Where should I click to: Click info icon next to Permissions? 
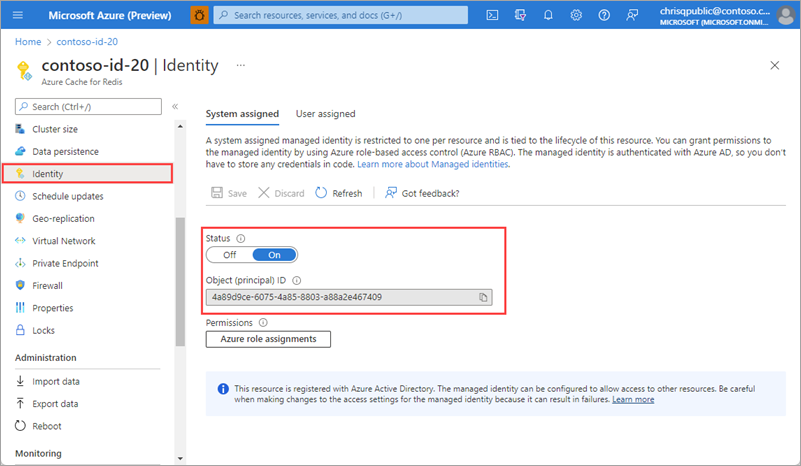[263, 322]
